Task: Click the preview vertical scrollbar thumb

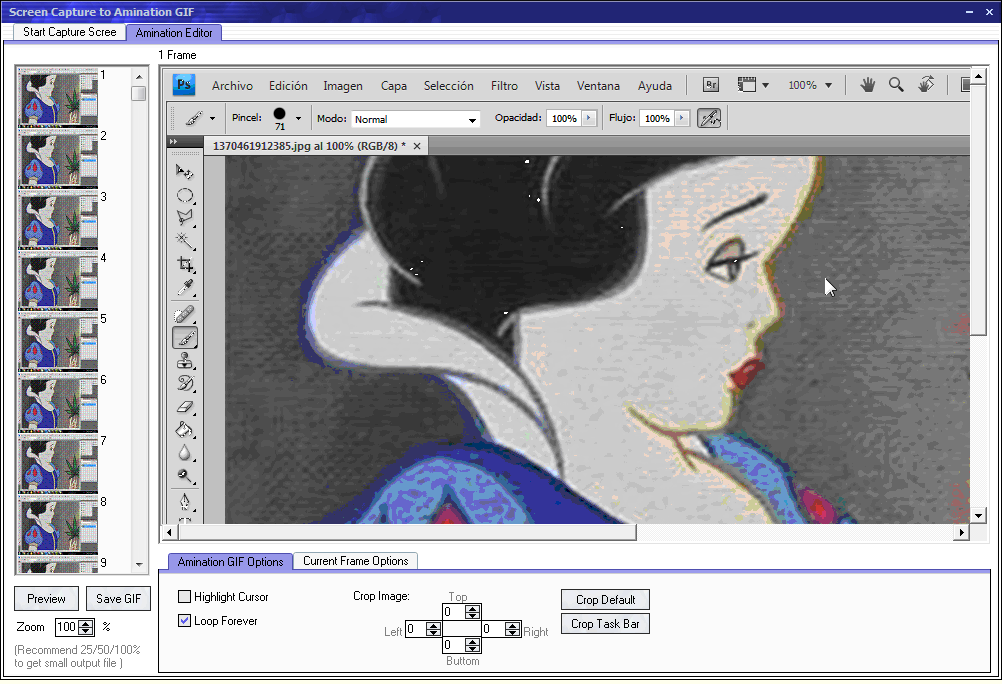Action: 978,209
